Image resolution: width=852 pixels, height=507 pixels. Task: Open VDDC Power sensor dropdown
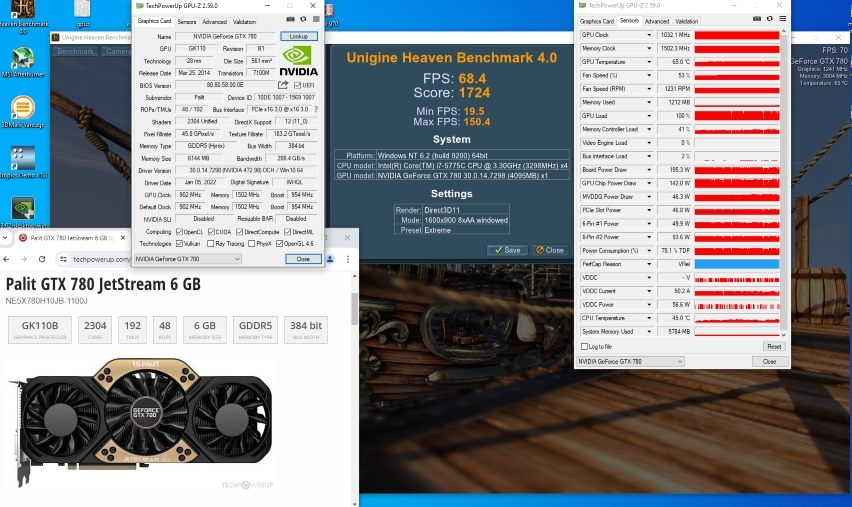click(x=649, y=304)
